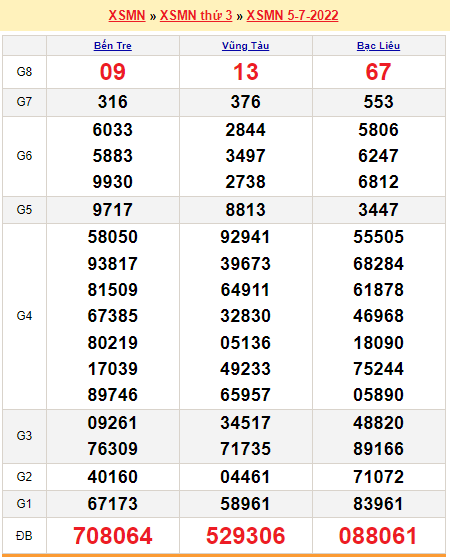Open the Bạc Liêu province link
Image resolution: width=450 pixels, height=557 pixels.
click(x=378, y=46)
